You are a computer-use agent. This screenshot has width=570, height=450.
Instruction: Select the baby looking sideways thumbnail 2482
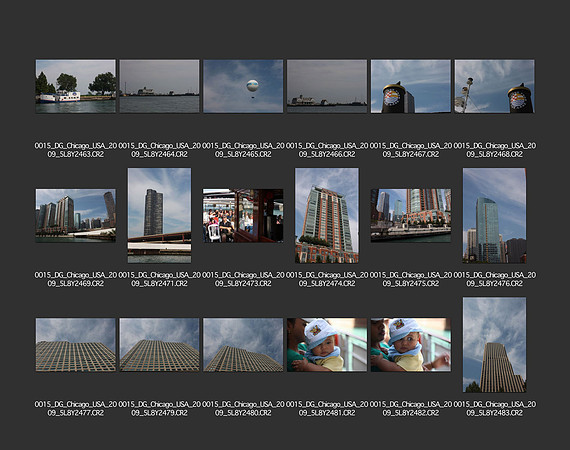411,345
